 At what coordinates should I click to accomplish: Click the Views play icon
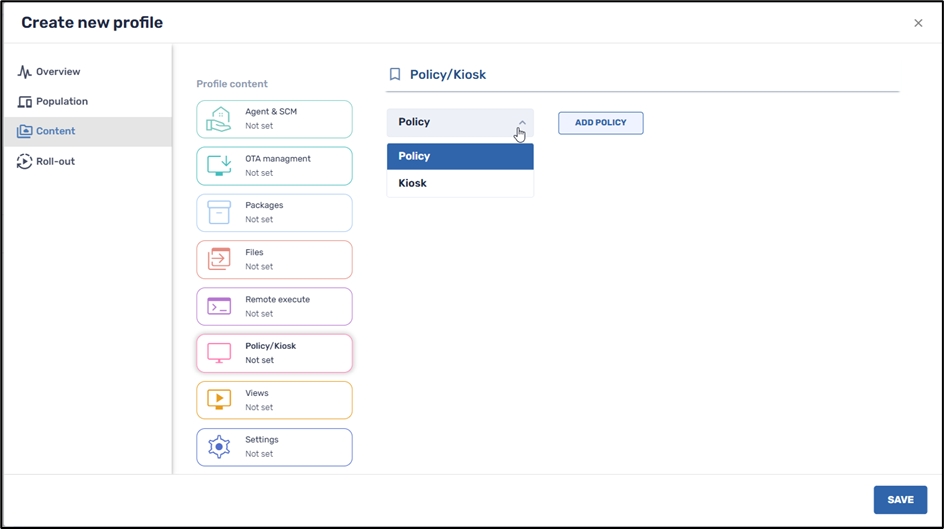(218, 400)
